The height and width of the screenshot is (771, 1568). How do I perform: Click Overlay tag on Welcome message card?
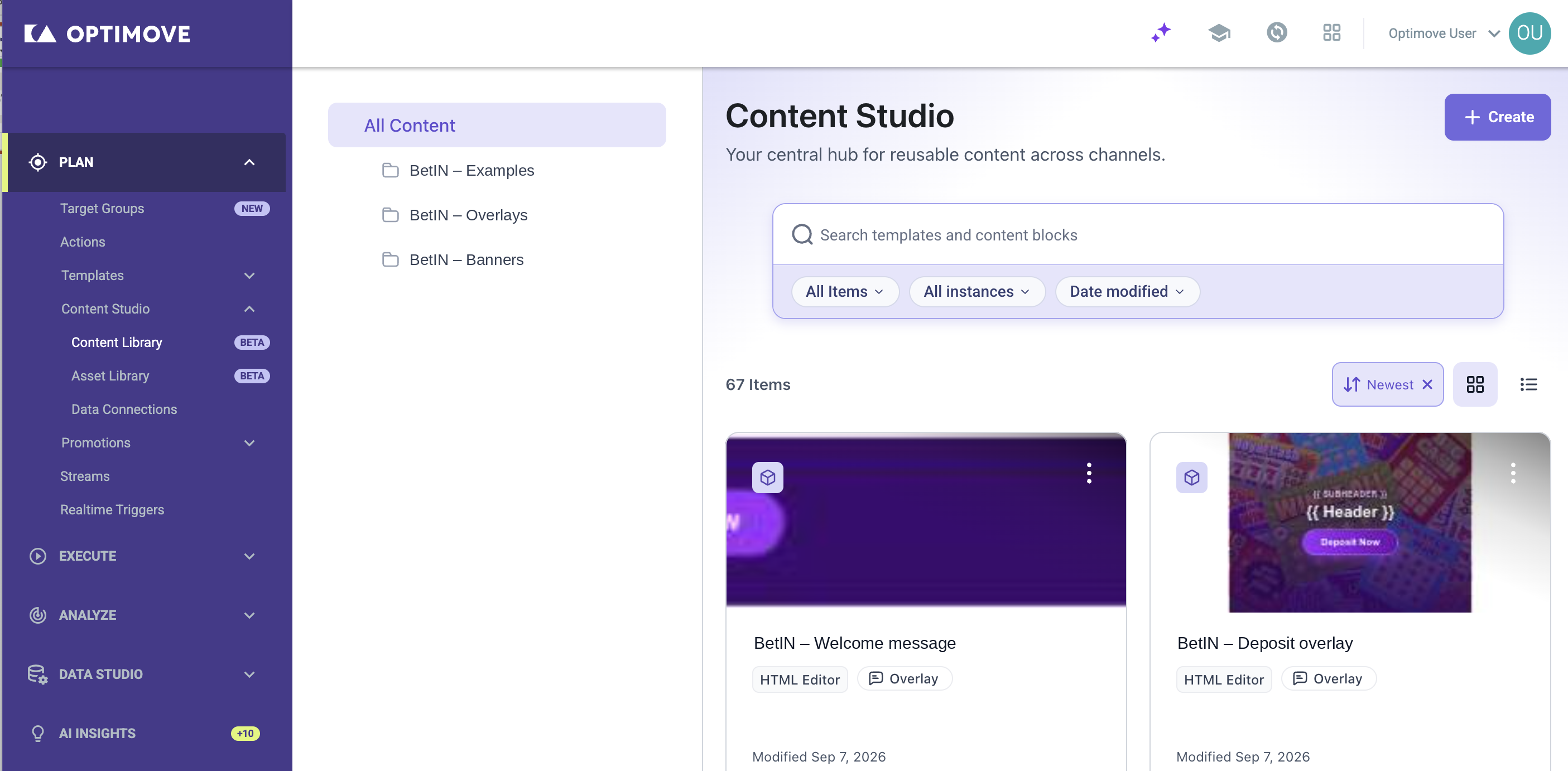[x=904, y=678]
